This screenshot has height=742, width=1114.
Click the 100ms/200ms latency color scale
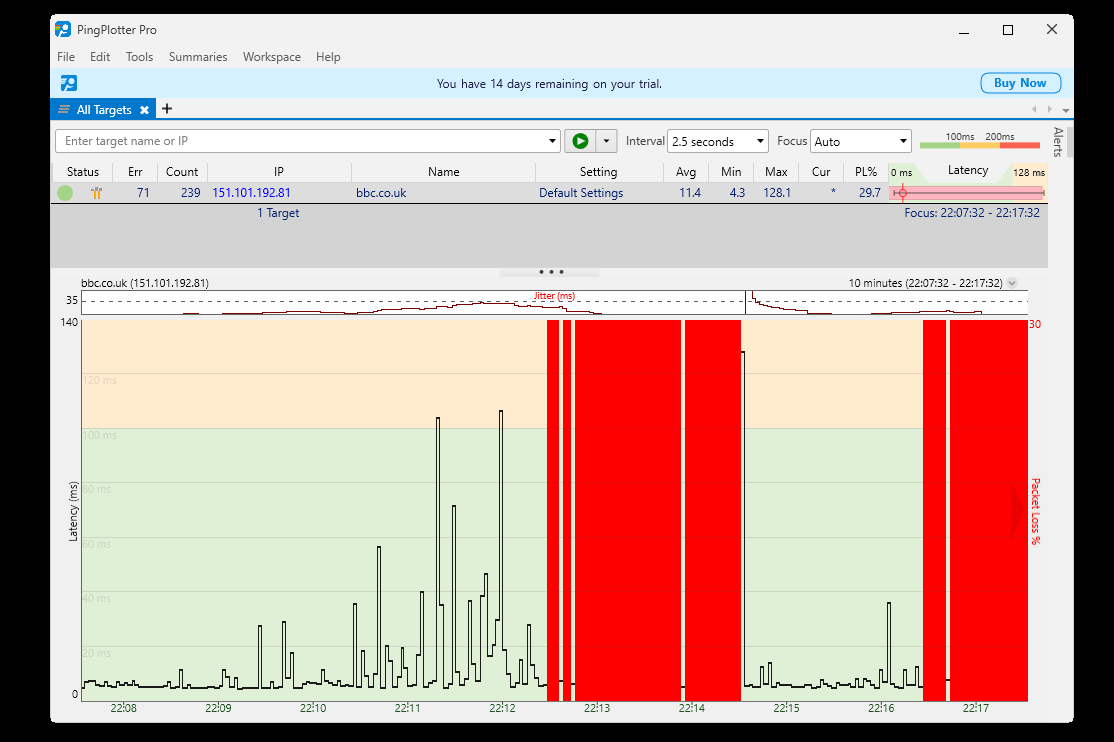tap(979, 141)
